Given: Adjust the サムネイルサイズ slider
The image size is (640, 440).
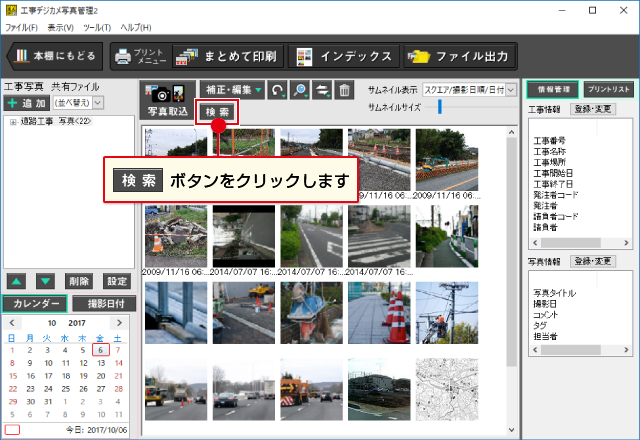Looking at the screenshot, I should 440,107.
